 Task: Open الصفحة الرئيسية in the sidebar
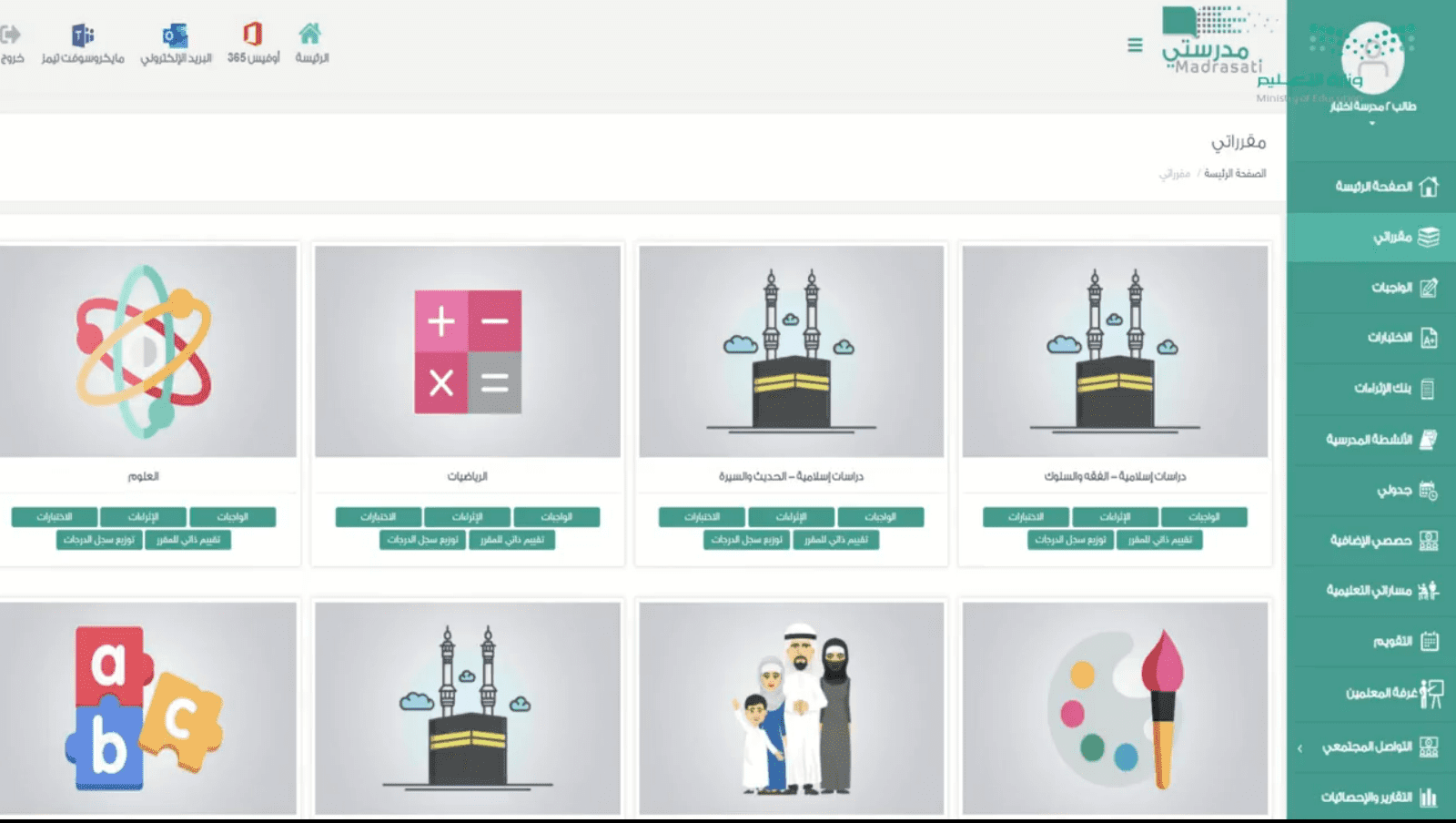(x=1372, y=187)
